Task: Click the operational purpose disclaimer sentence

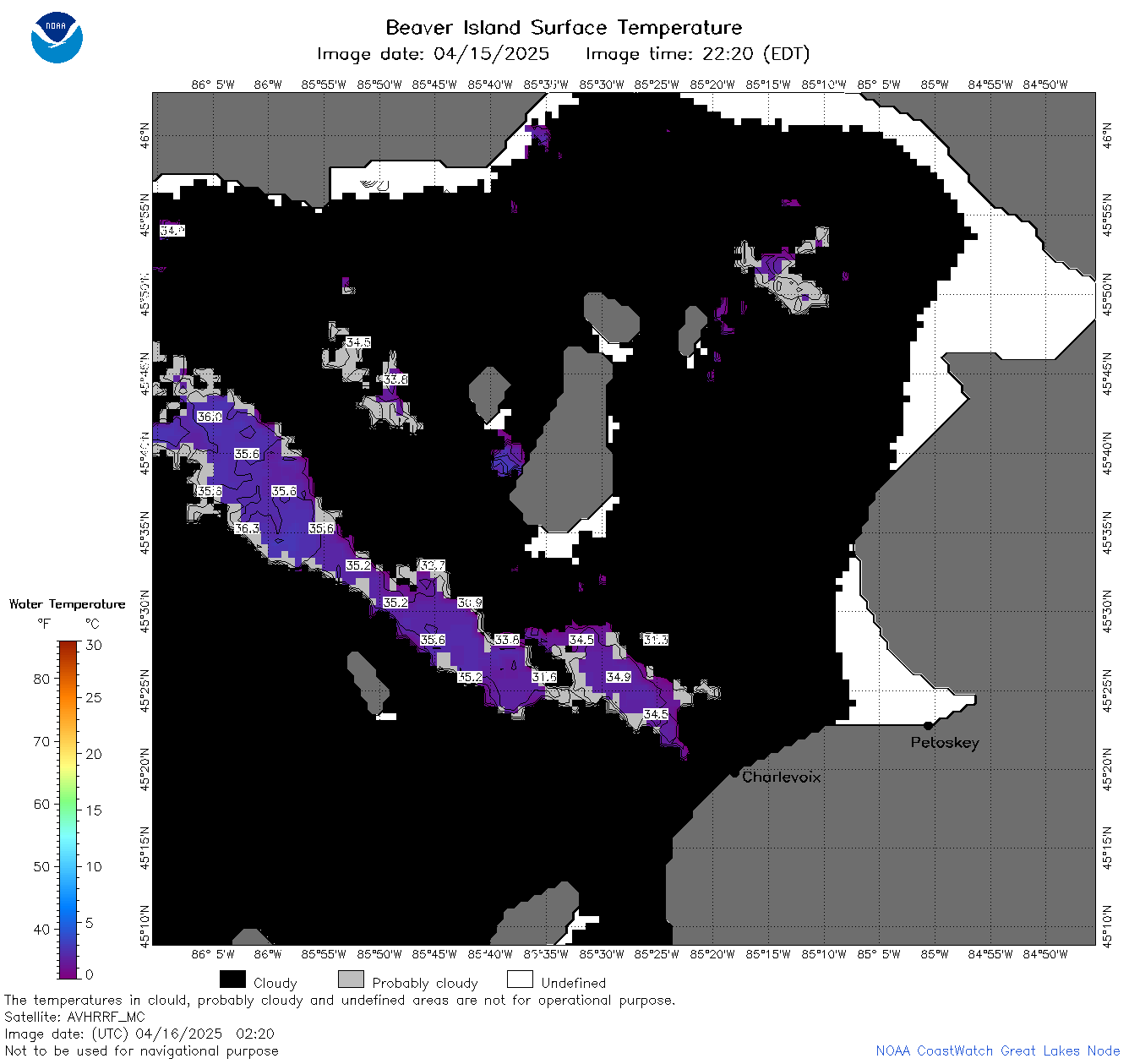Action: (340, 1000)
